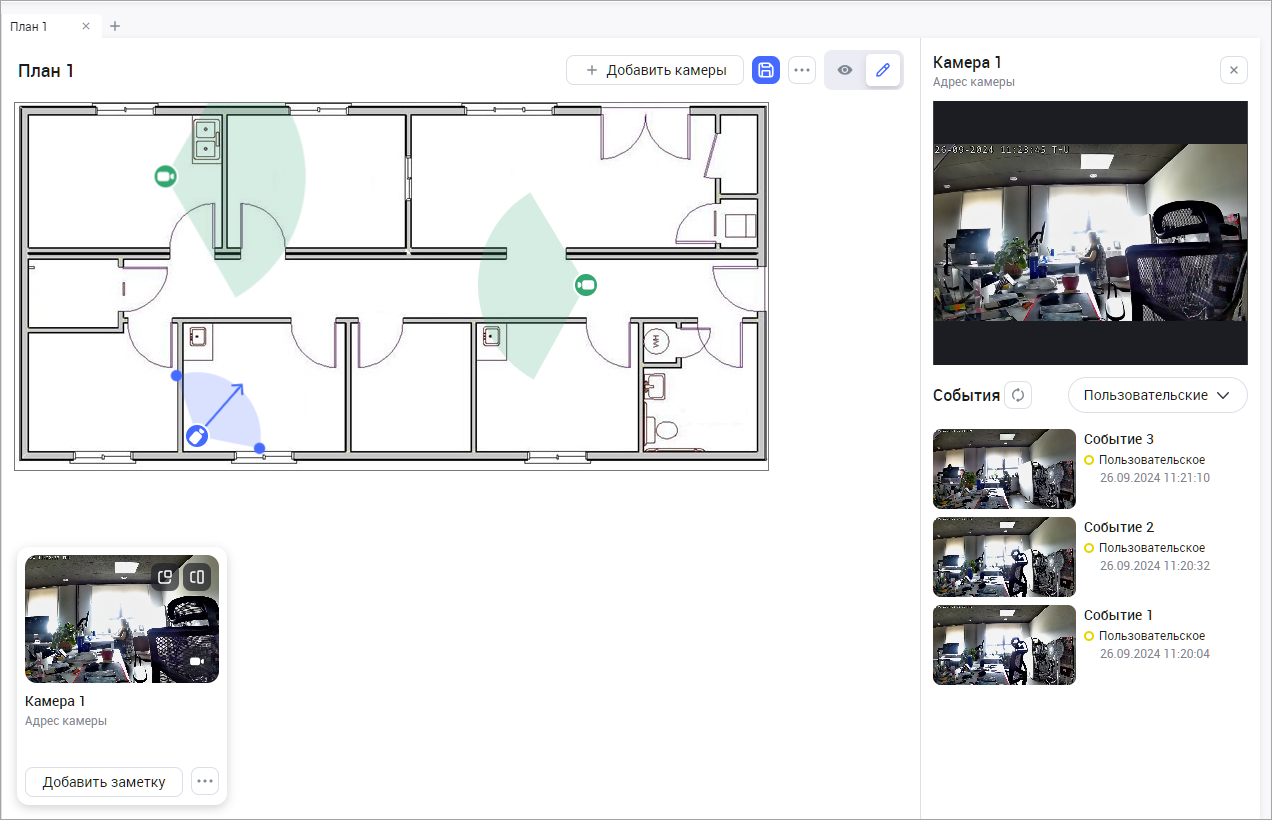1272x820 pixels.
Task: Click the split view icon on camera card
Action: point(197,577)
